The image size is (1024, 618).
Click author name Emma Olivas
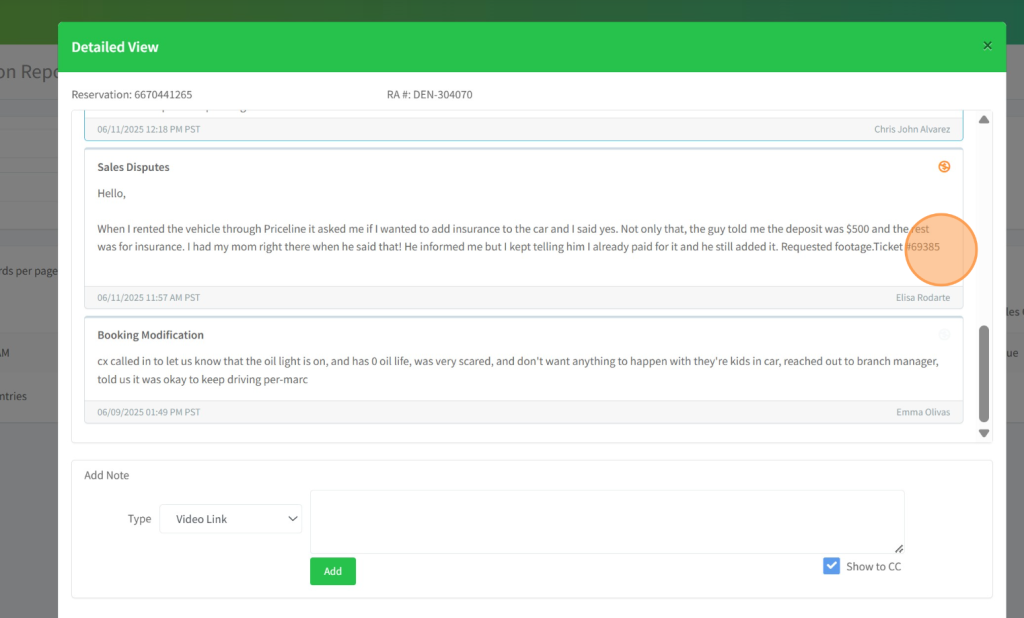(x=924, y=412)
